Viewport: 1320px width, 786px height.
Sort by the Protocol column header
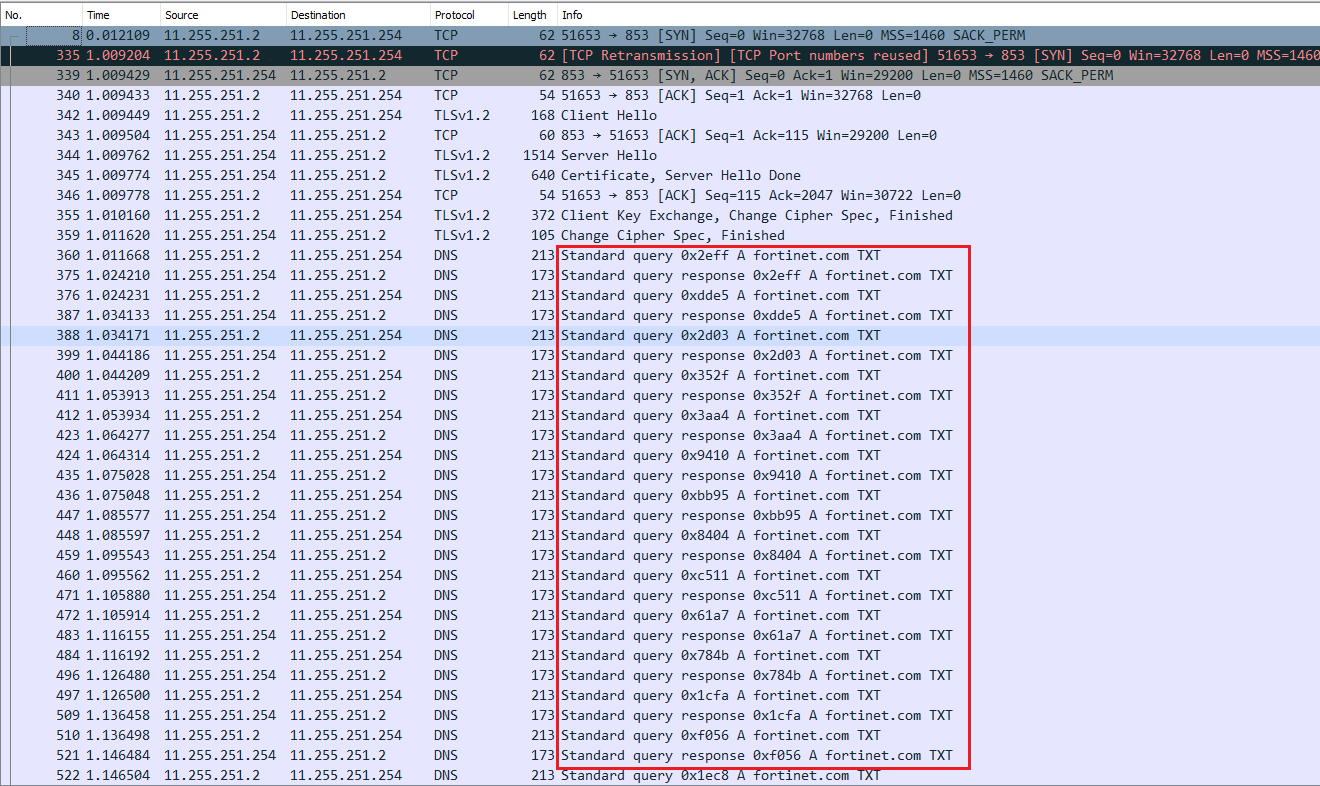click(x=469, y=15)
